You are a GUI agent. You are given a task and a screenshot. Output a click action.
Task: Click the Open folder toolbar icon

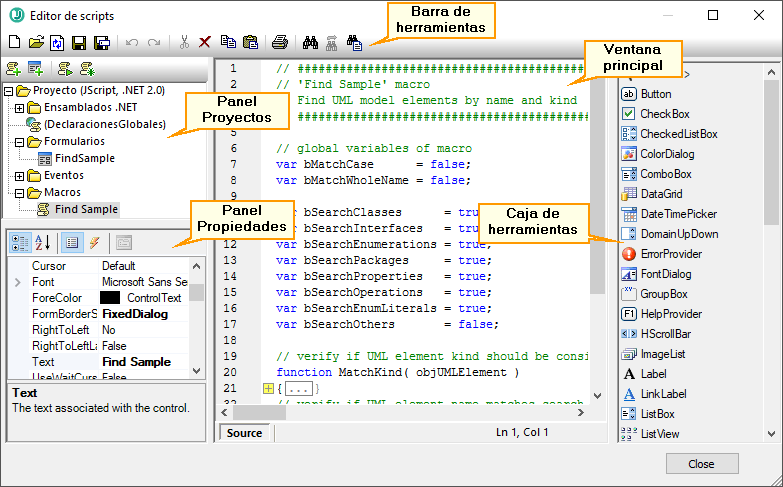point(35,43)
